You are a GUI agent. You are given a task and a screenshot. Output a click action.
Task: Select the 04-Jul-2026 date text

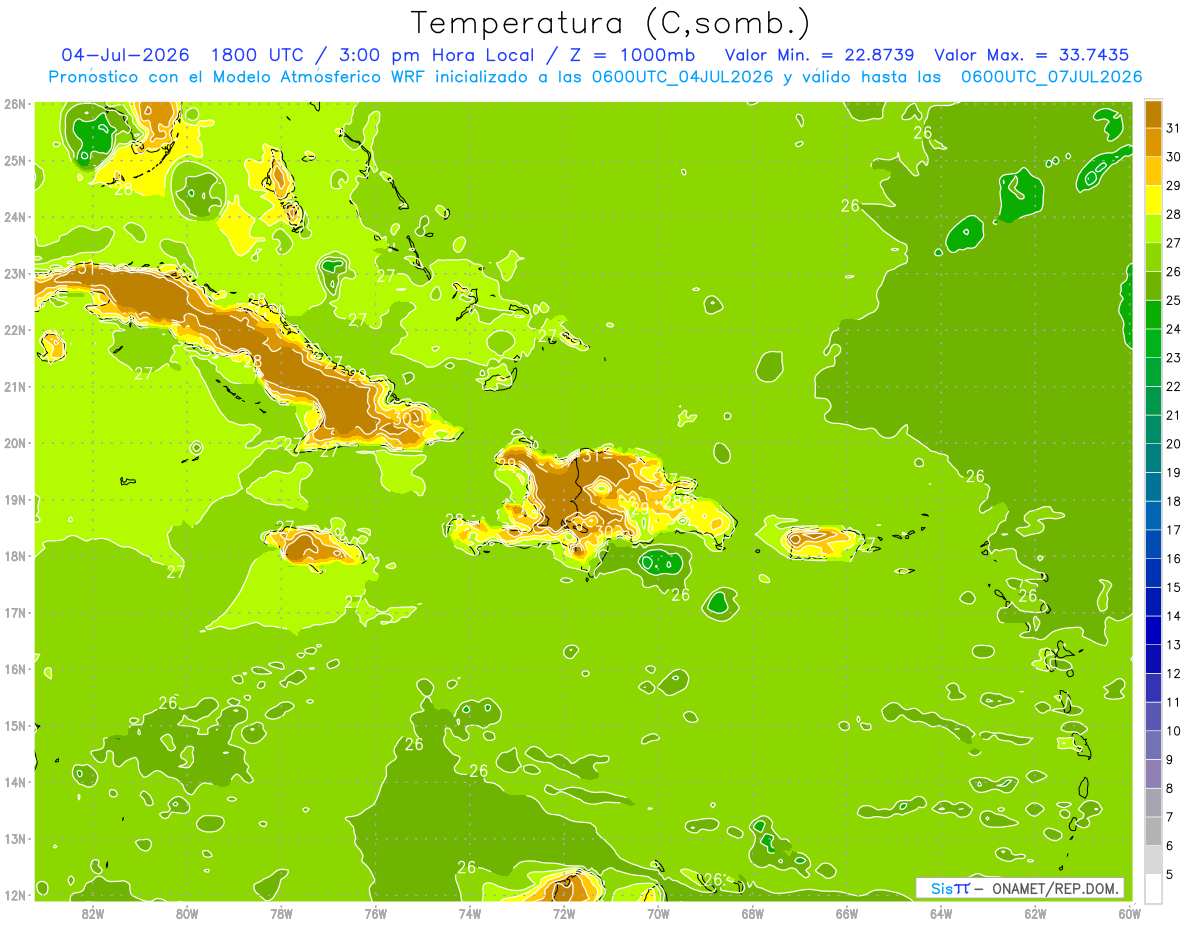(126, 55)
